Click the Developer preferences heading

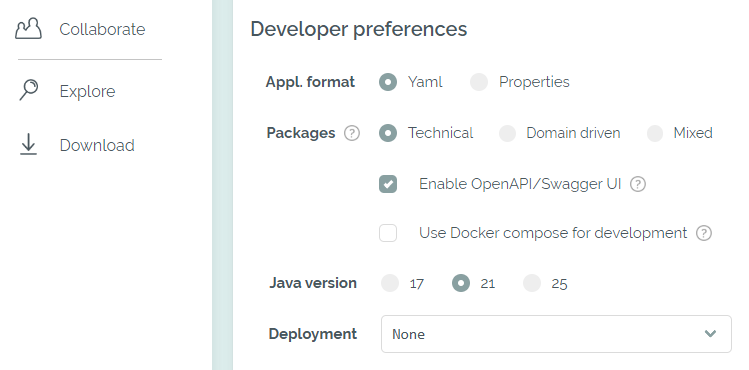coord(359,29)
